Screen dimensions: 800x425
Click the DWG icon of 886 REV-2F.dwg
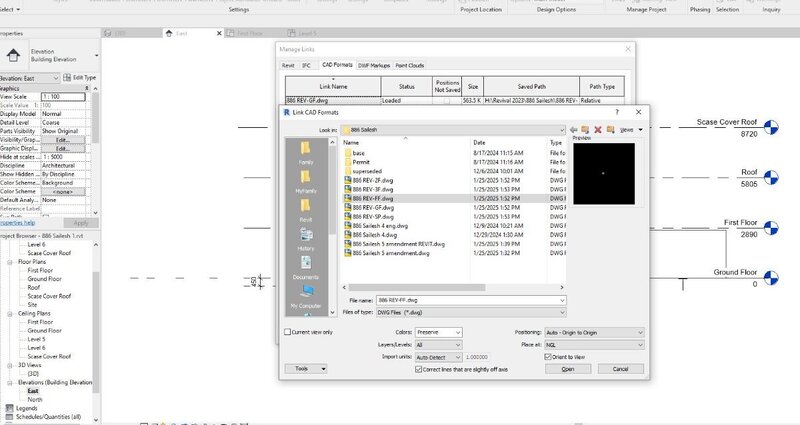(x=347, y=180)
